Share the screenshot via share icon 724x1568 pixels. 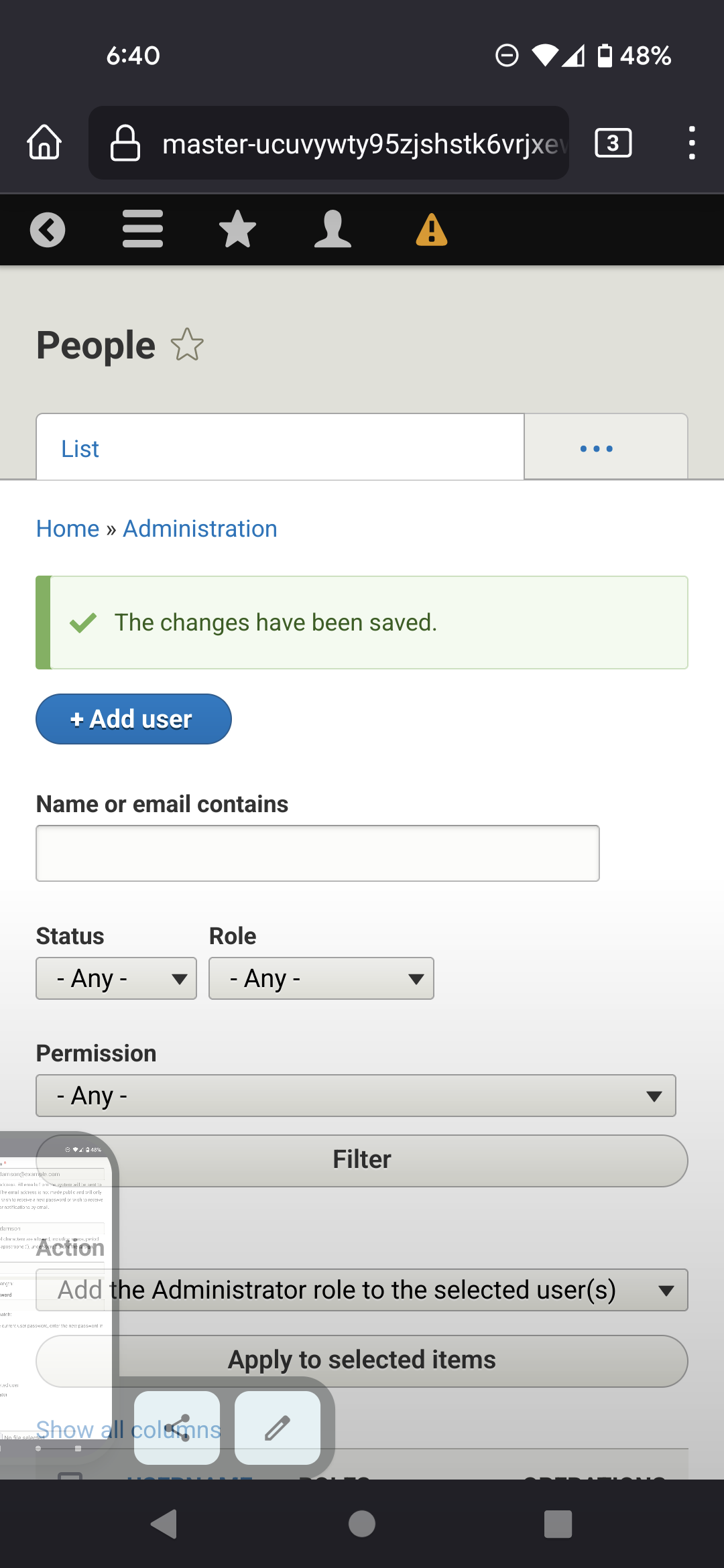pyautogui.click(x=177, y=1428)
